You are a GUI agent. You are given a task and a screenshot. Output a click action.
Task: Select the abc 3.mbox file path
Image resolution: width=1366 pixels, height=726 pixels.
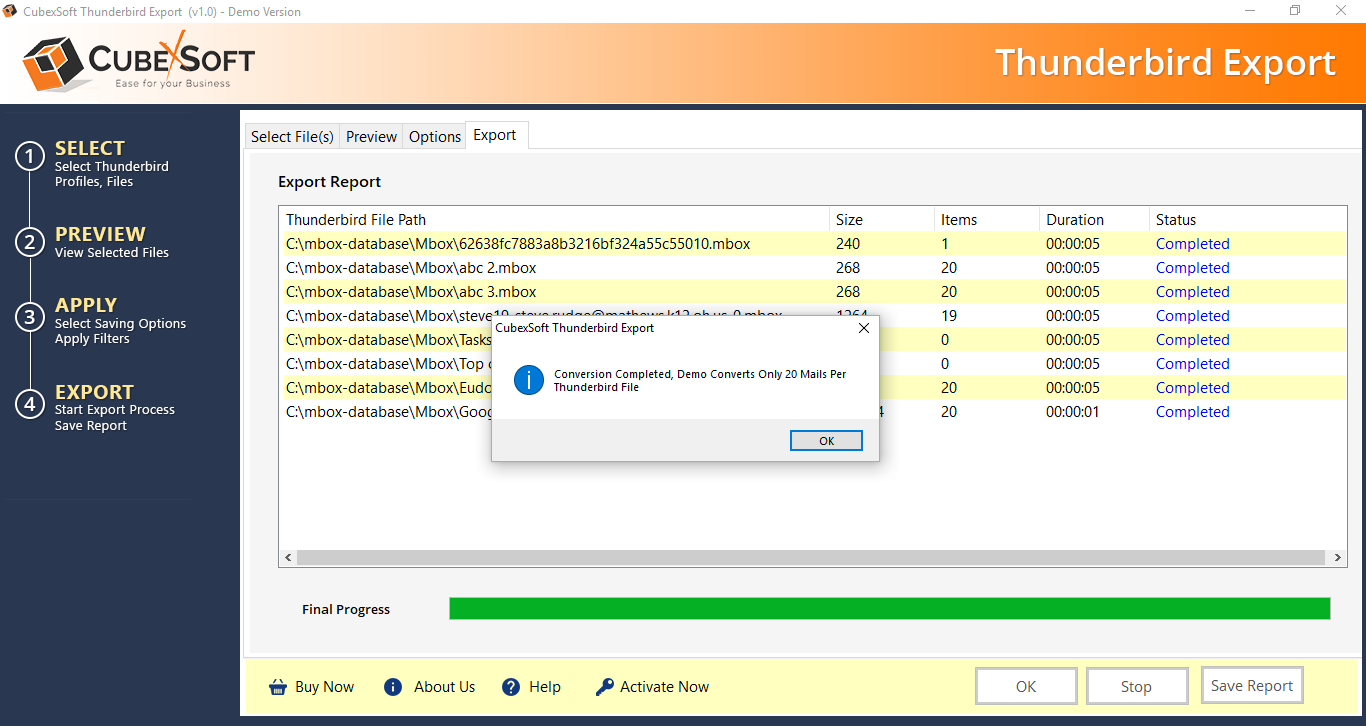(411, 292)
